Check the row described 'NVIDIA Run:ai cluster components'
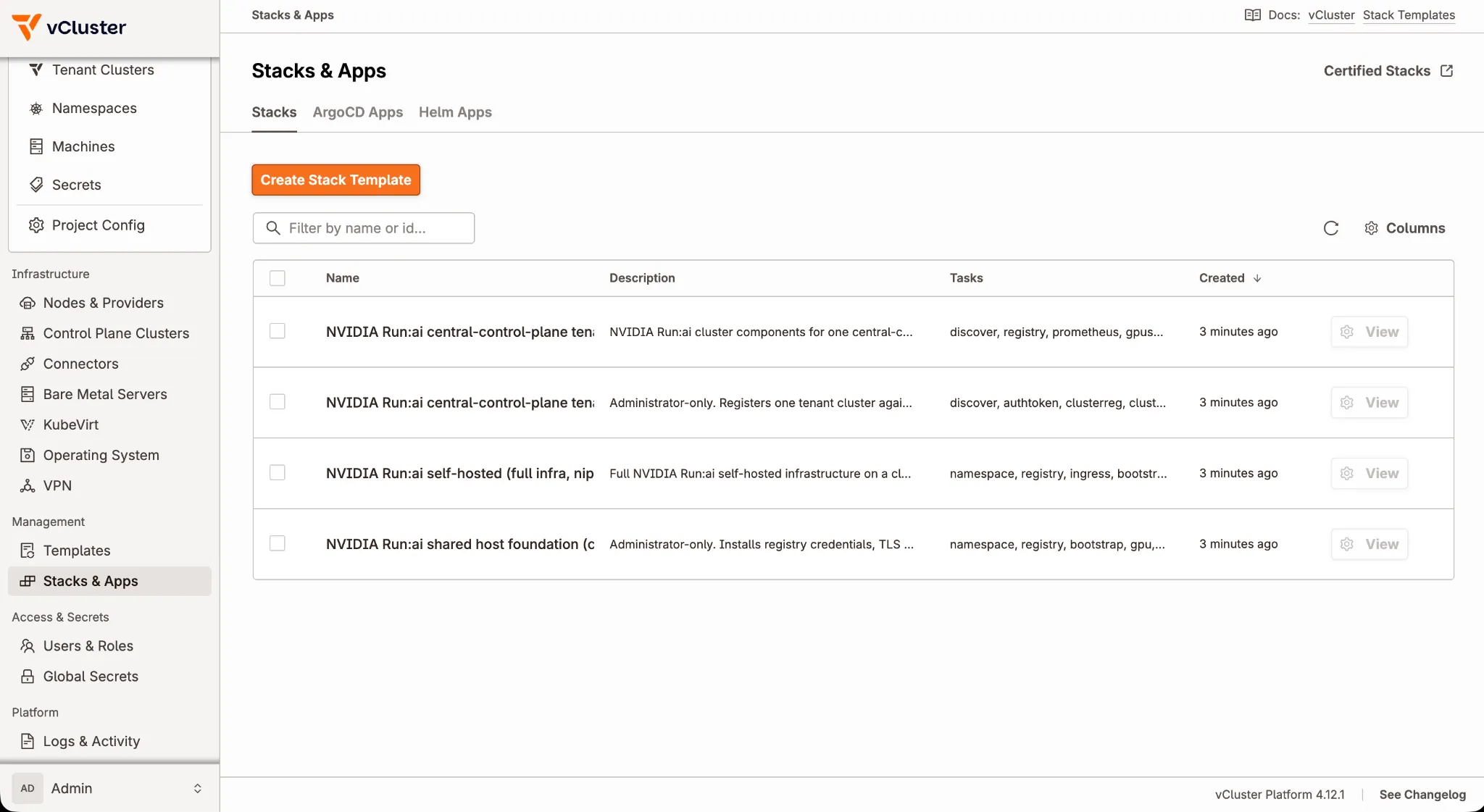1484x812 pixels. (x=278, y=331)
